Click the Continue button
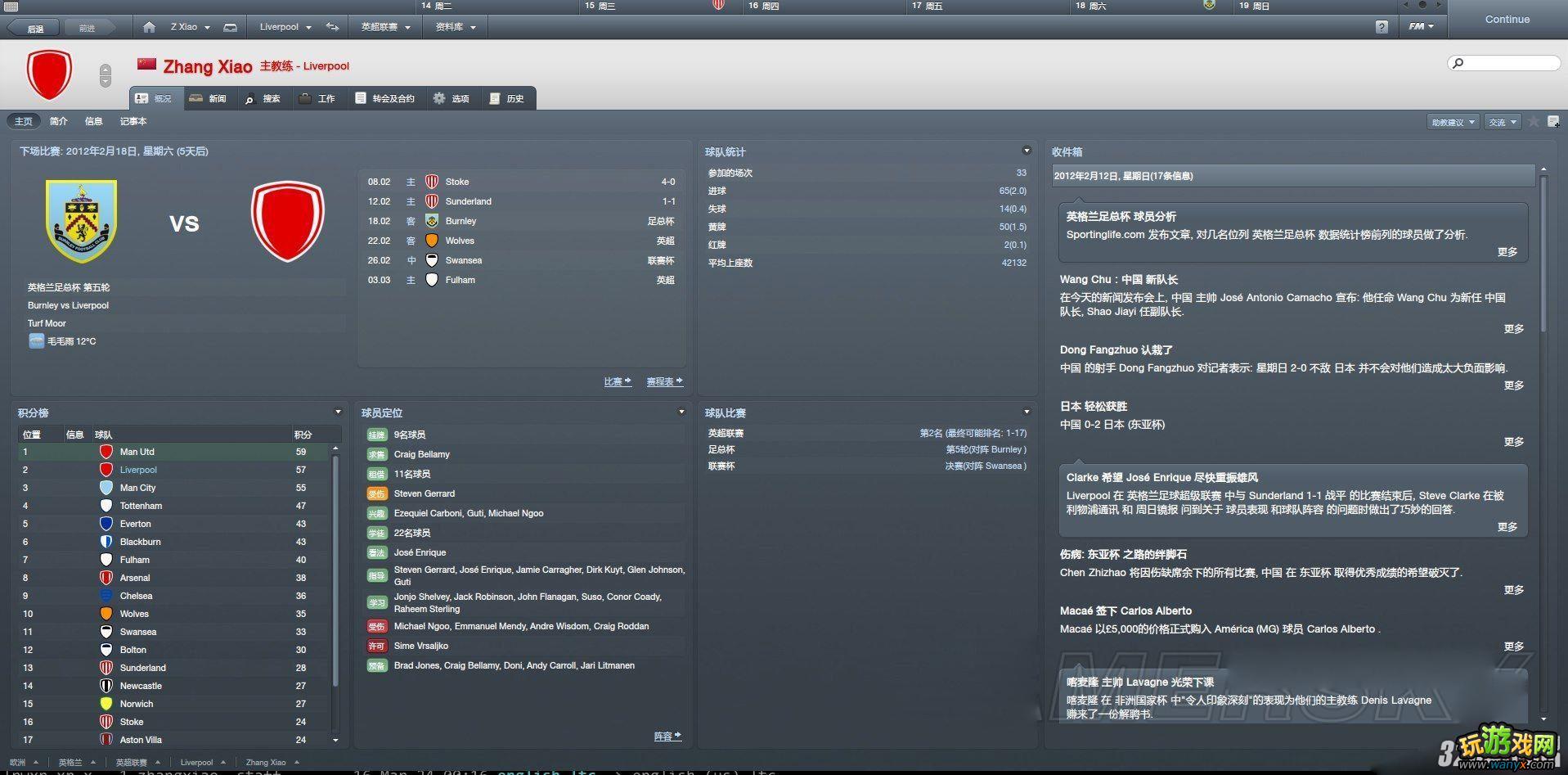The image size is (1568, 775). (x=1507, y=19)
